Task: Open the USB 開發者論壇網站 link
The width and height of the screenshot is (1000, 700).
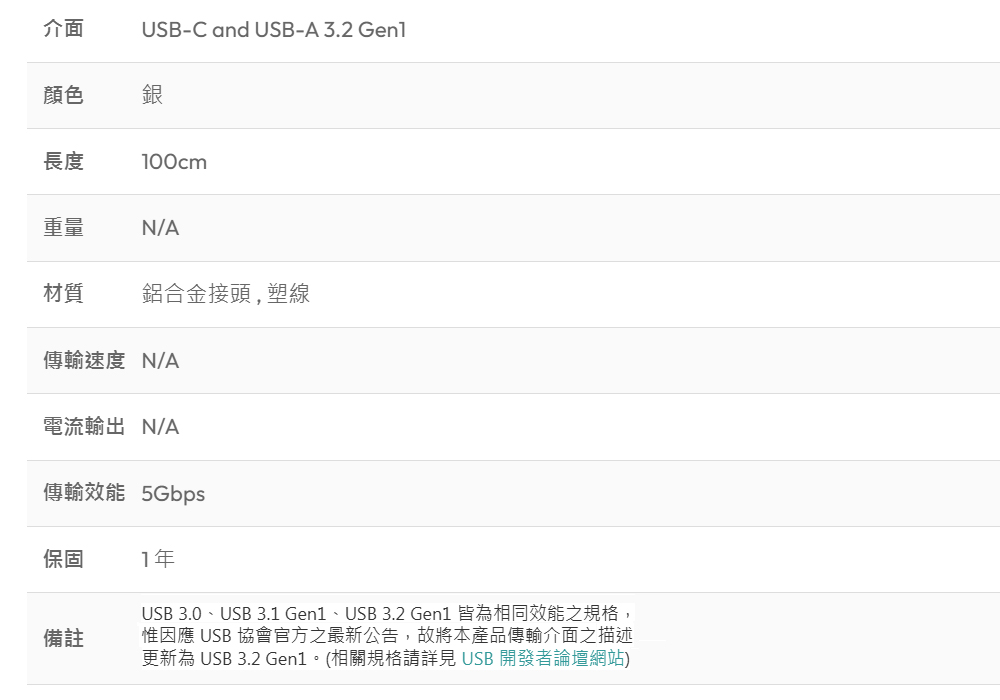Action: point(543,658)
